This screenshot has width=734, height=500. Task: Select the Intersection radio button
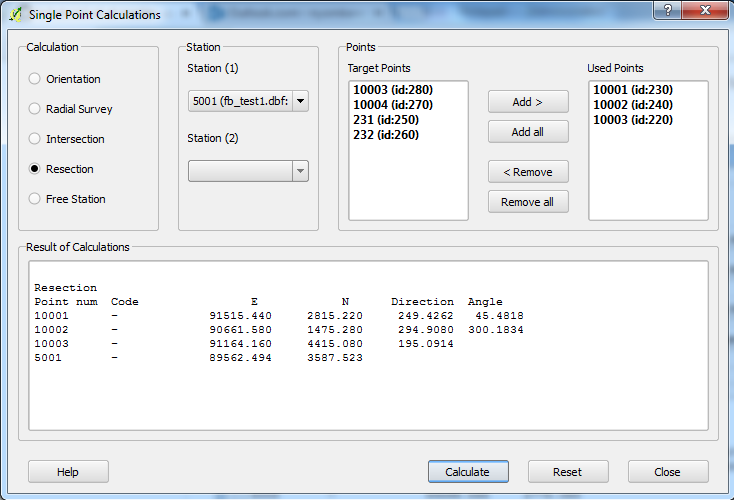[x=36, y=139]
